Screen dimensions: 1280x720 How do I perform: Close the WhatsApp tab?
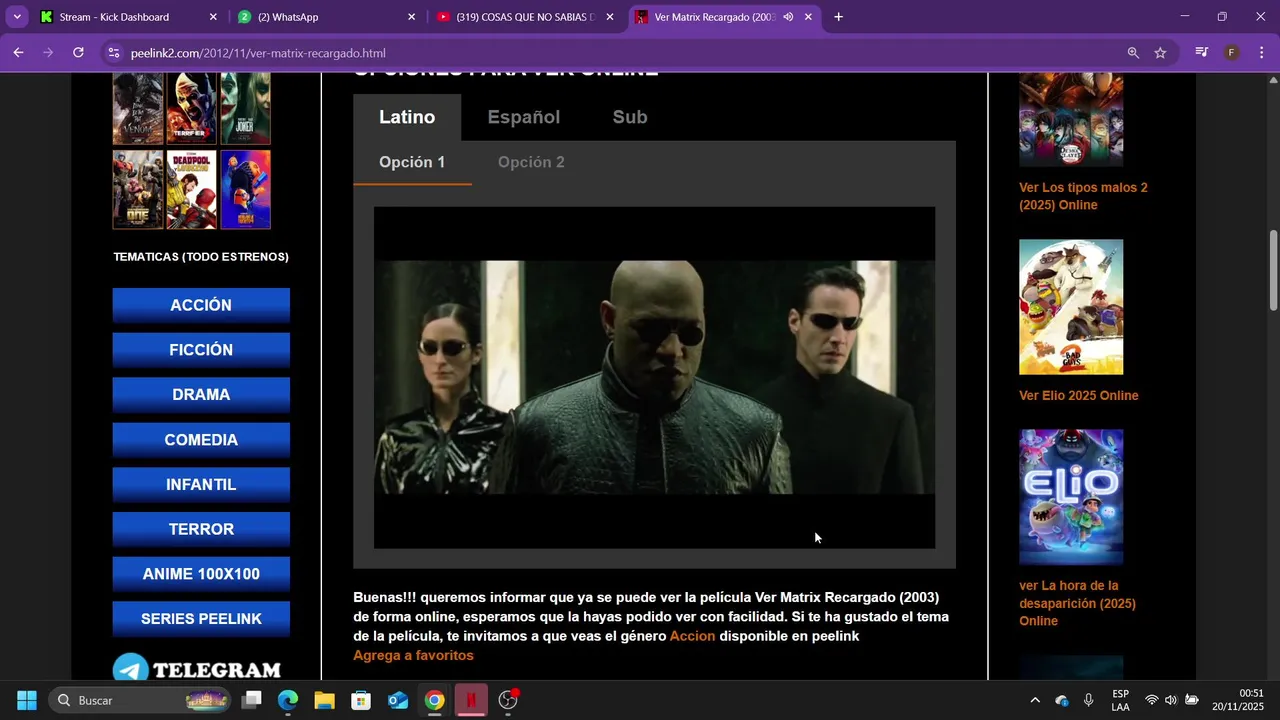click(x=411, y=17)
